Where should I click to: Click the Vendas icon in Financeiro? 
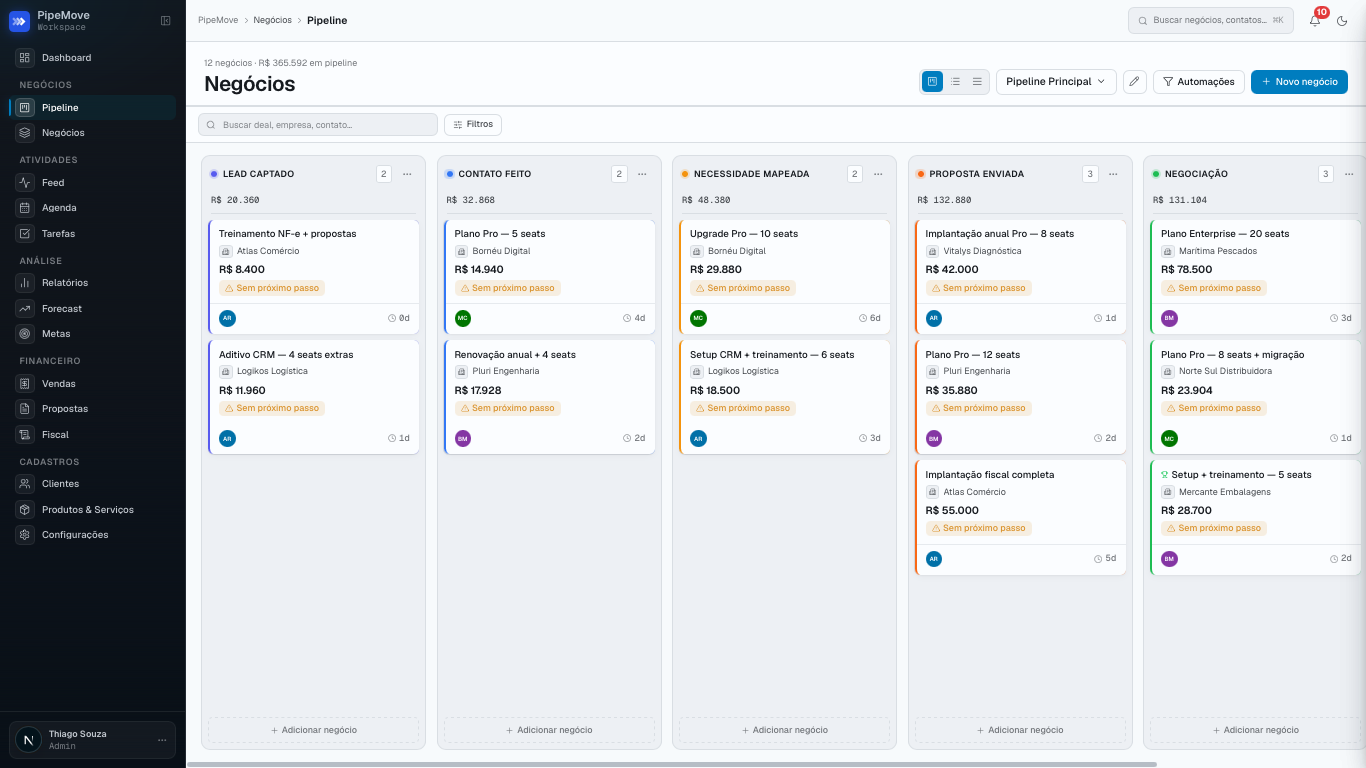click(25, 384)
